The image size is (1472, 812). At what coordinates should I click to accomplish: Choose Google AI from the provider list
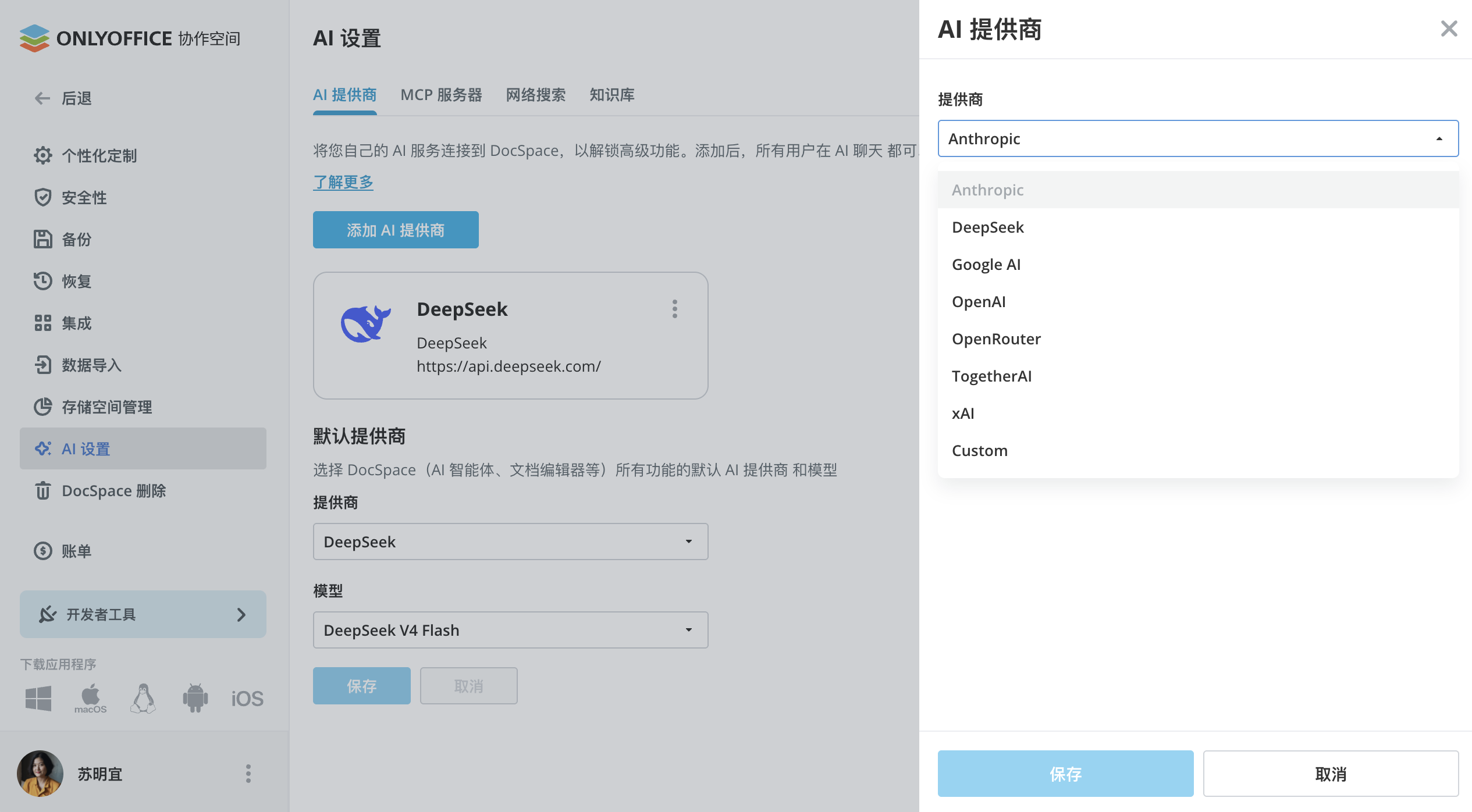coord(1198,264)
